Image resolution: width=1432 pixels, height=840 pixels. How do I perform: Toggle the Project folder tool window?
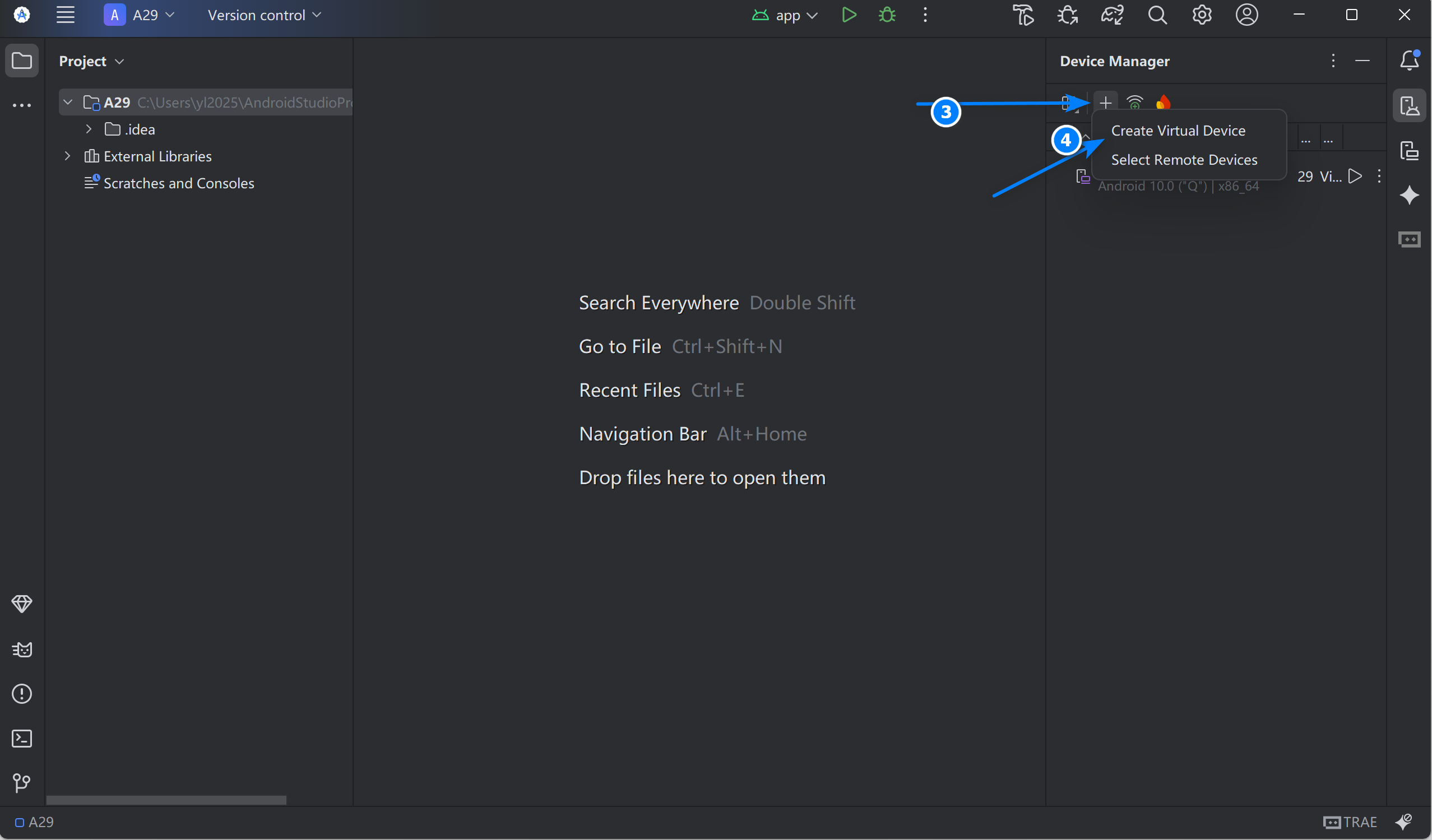tap(22, 61)
